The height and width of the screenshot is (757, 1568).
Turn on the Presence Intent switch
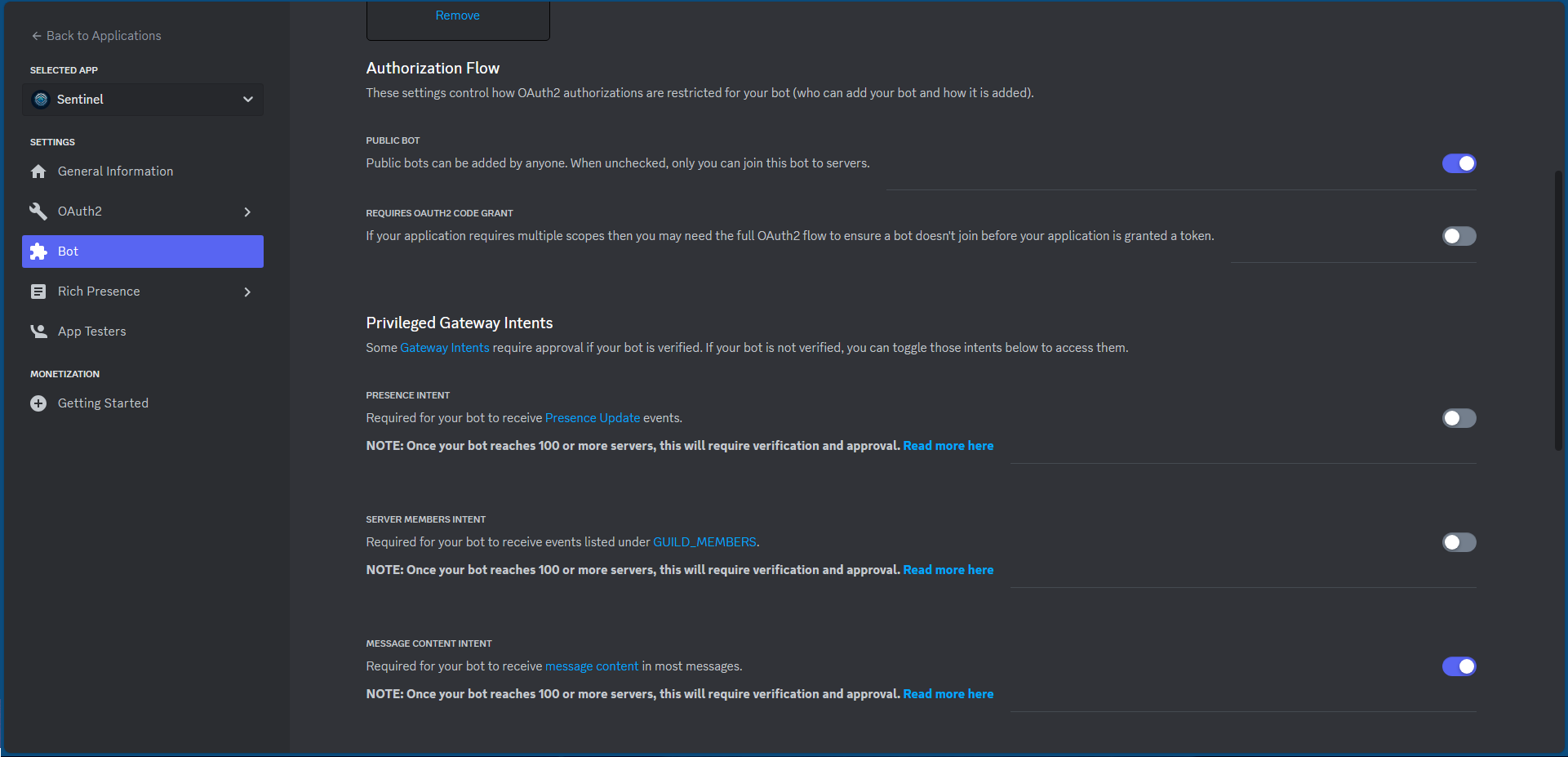pyautogui.click(x=1459, y=418)
